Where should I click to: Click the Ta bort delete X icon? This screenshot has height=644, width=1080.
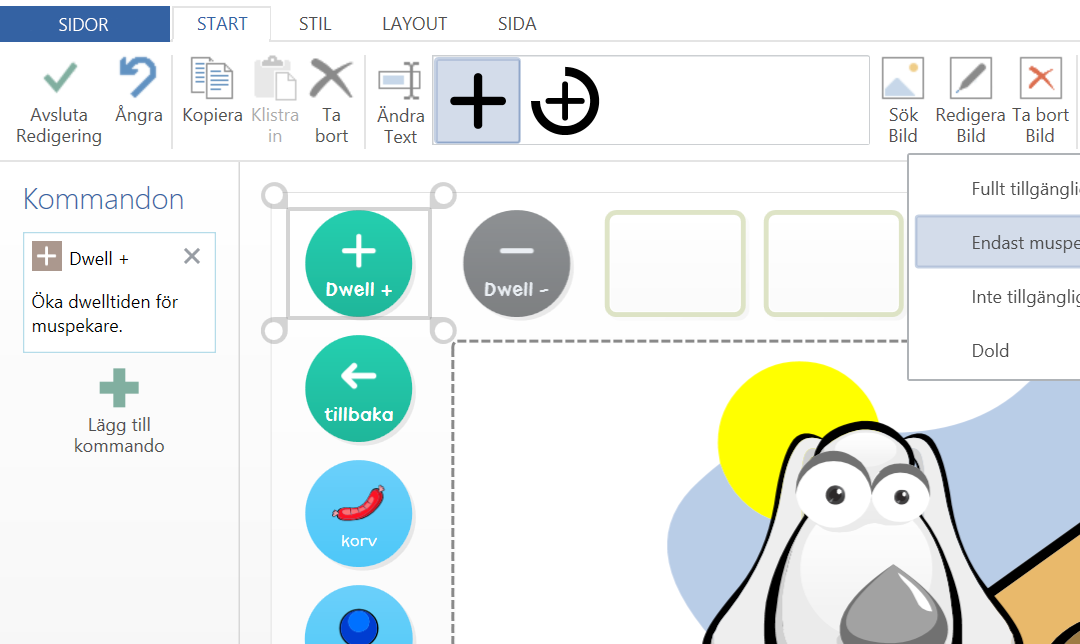[331, 78]
